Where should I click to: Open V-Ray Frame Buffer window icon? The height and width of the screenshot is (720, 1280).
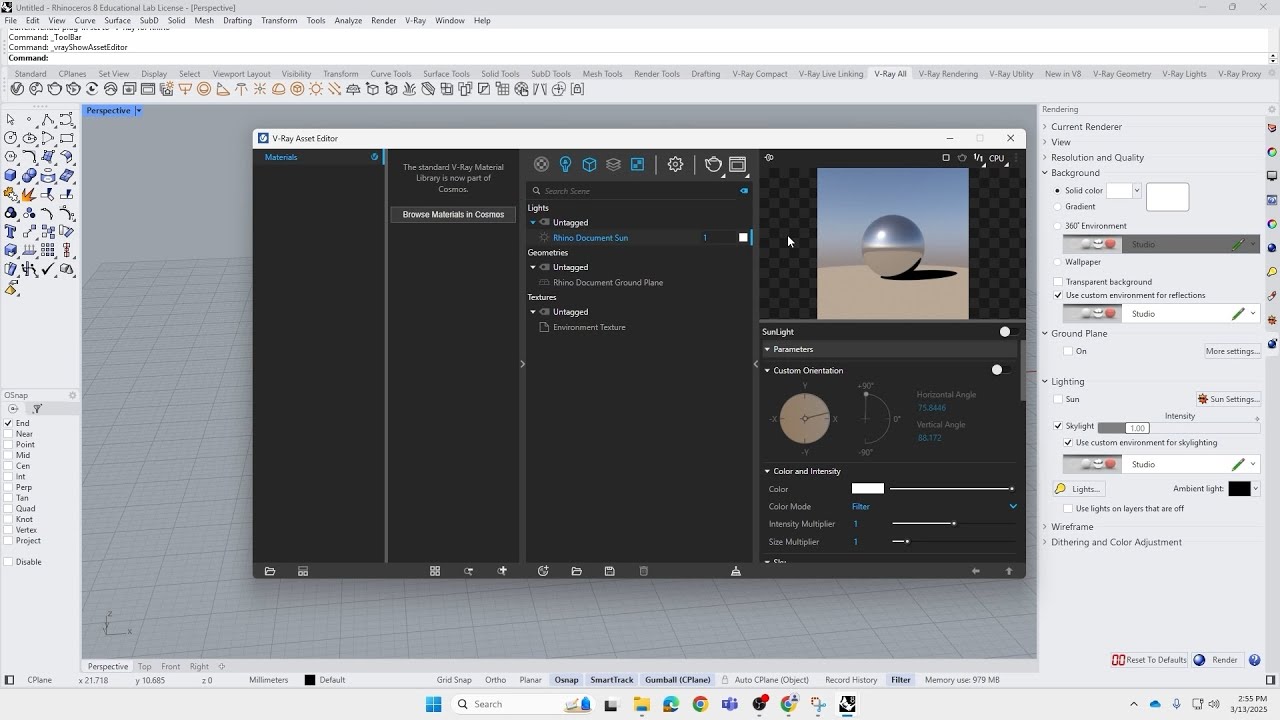(737, 165)
